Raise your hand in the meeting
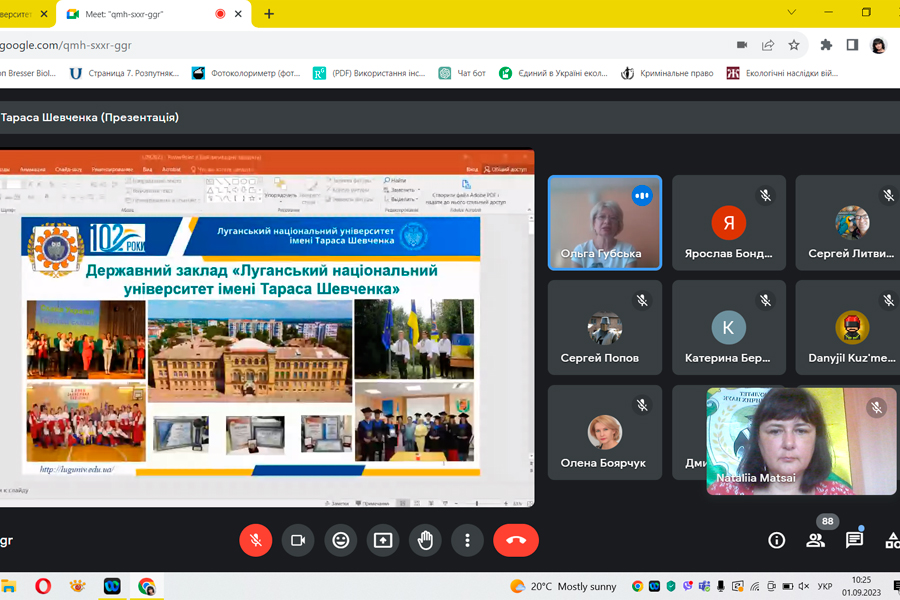 [x=425, y=540]
